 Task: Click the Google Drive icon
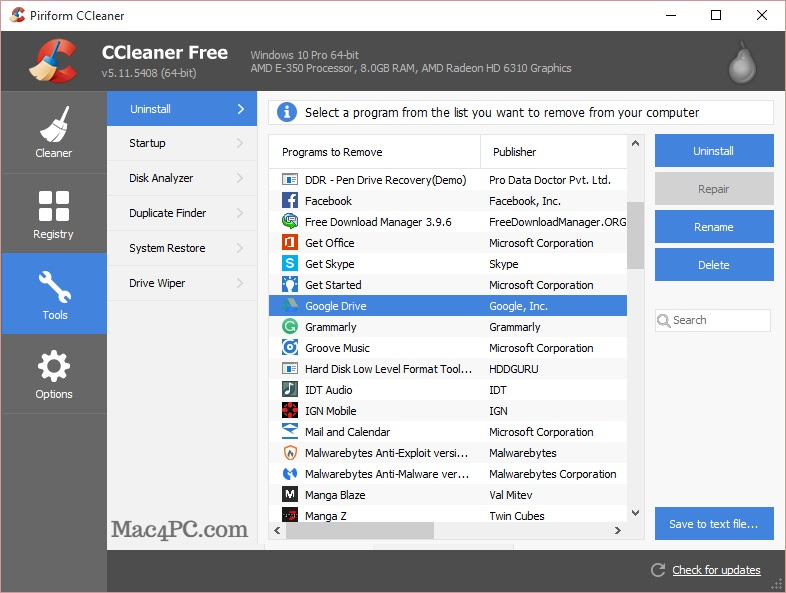click(290, 306)
